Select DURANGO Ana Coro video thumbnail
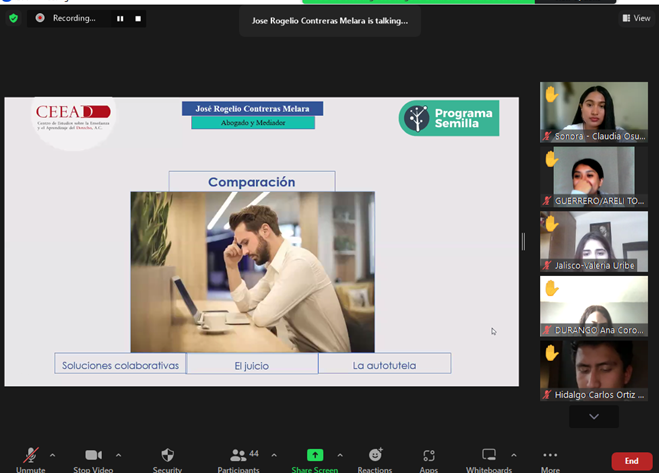Image resolution: width=659 pixels, height=473 pixels. click(x=594, y=306)
